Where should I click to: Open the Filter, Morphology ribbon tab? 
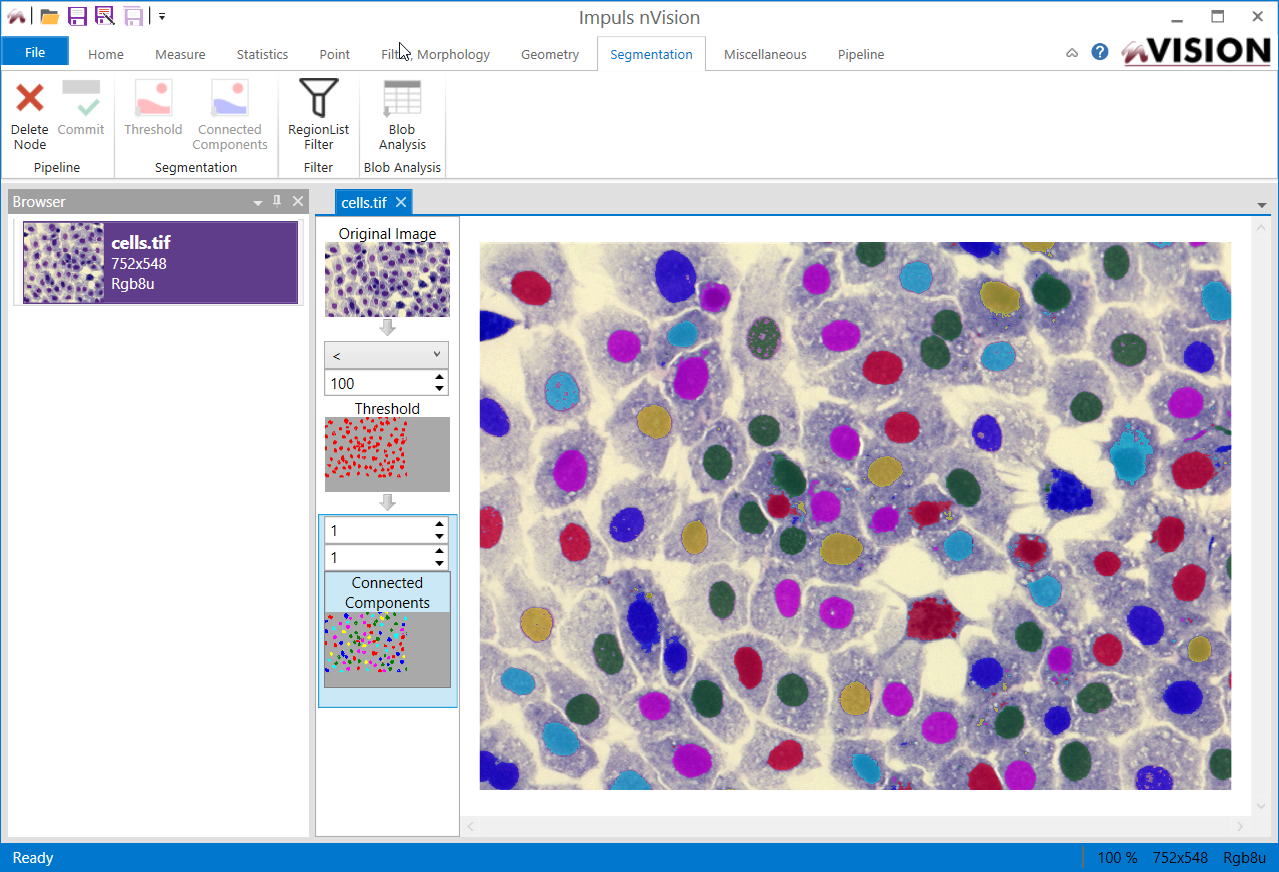436,55
